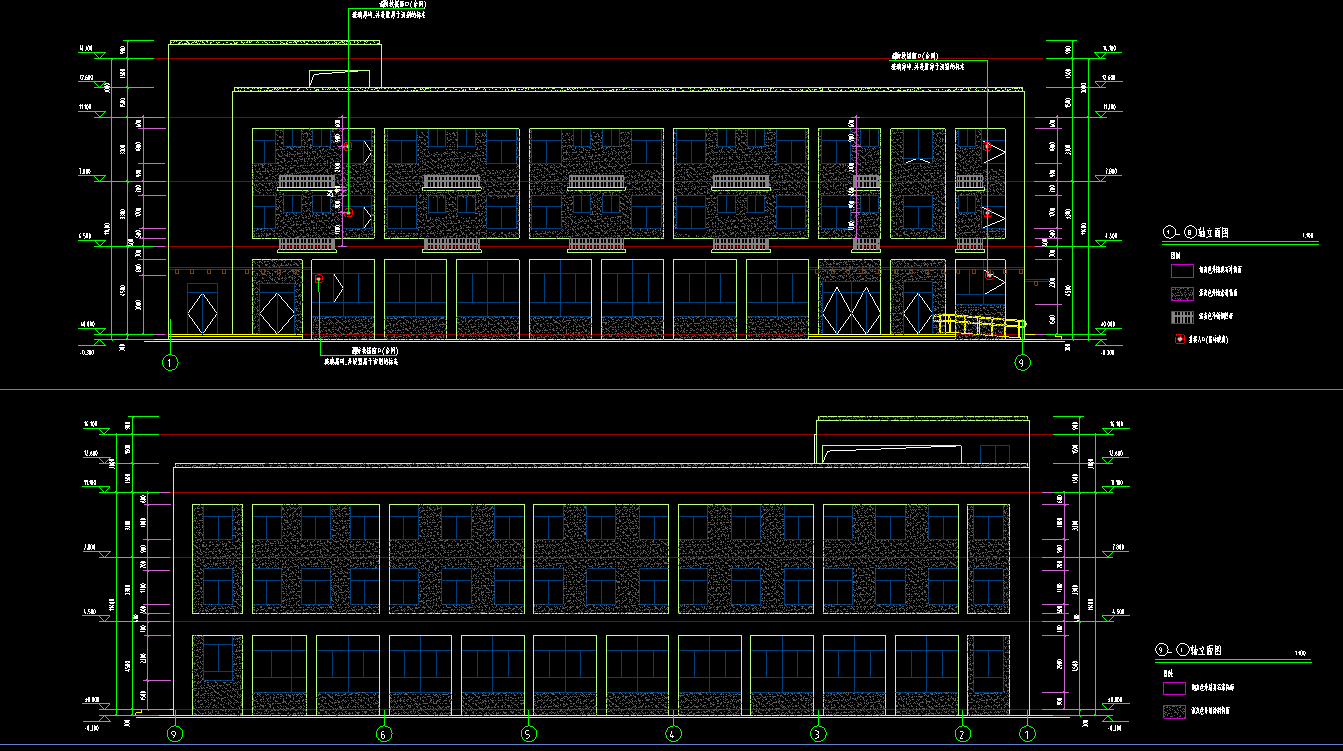
Task: Click axis bubble 9 under the upper elevation
Action: 1021,363
